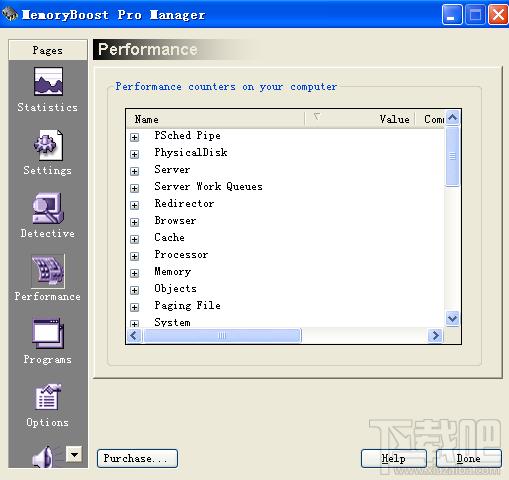Click the Pages header button
The width and height of the screenshot is (509, 480).
click(x=48, y=50)
